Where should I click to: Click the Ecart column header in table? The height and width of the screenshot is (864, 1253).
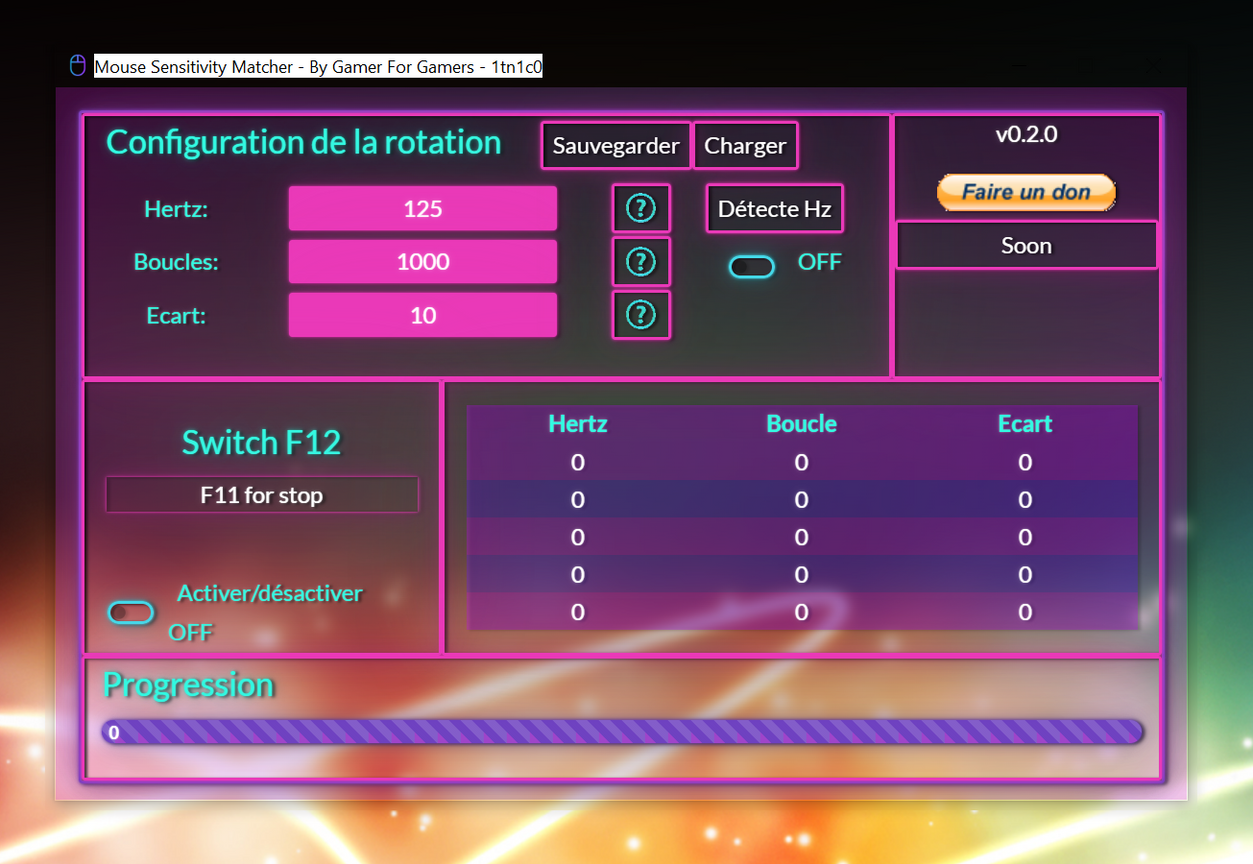click(1025, 424)
